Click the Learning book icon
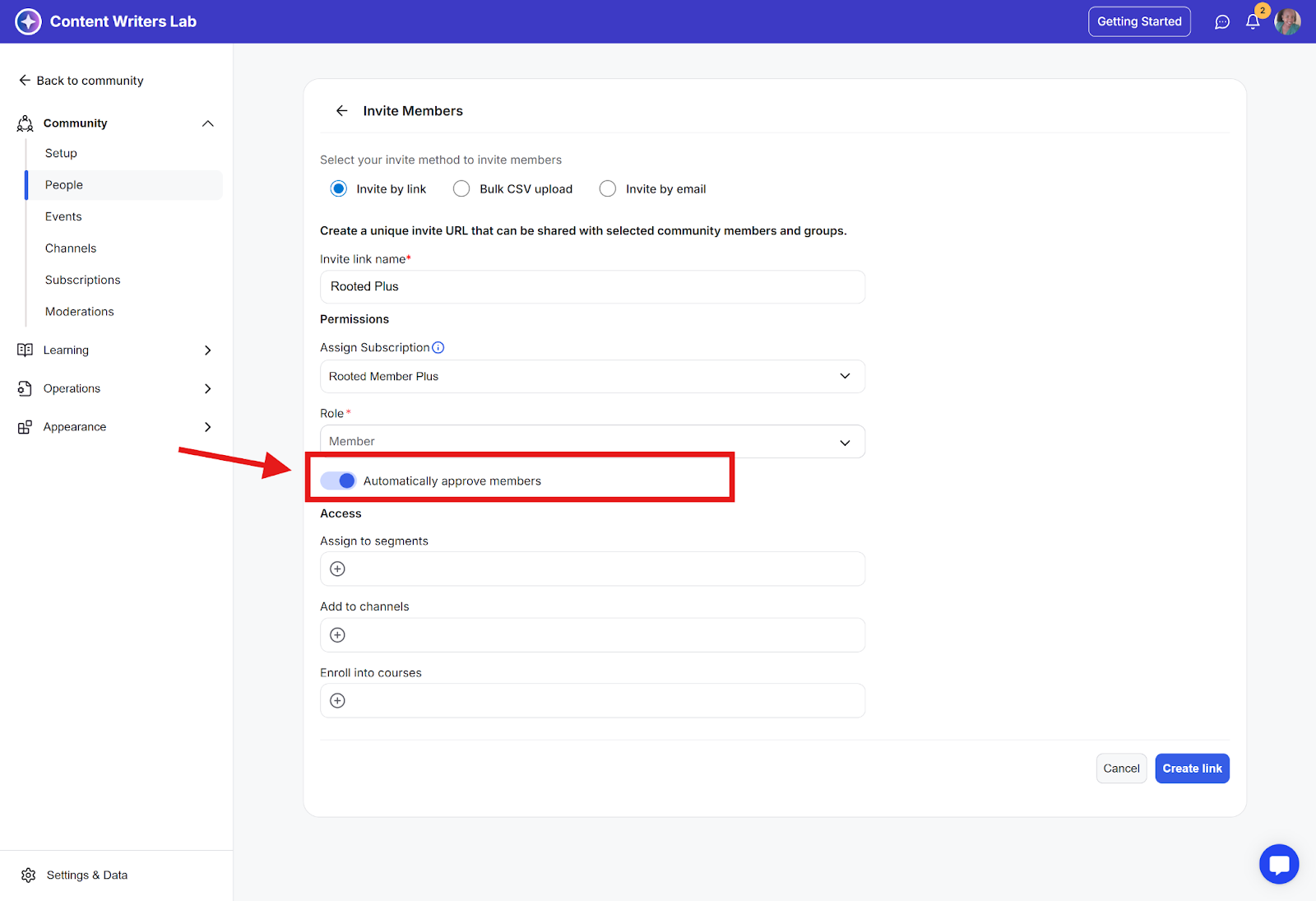Viewport: 1316px width, 901px height. tap(25, 351)
